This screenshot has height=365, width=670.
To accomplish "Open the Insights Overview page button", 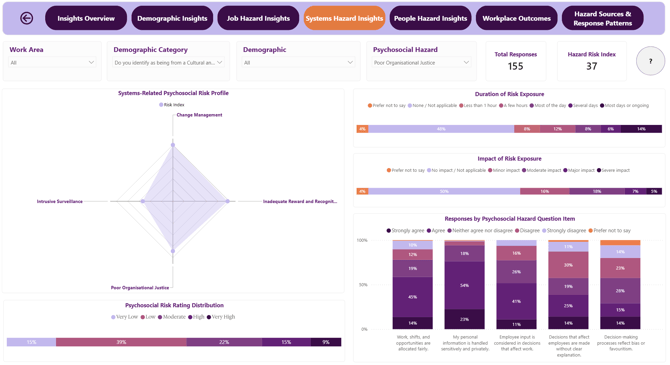I will pyautogui.click(x=86, y=18).
